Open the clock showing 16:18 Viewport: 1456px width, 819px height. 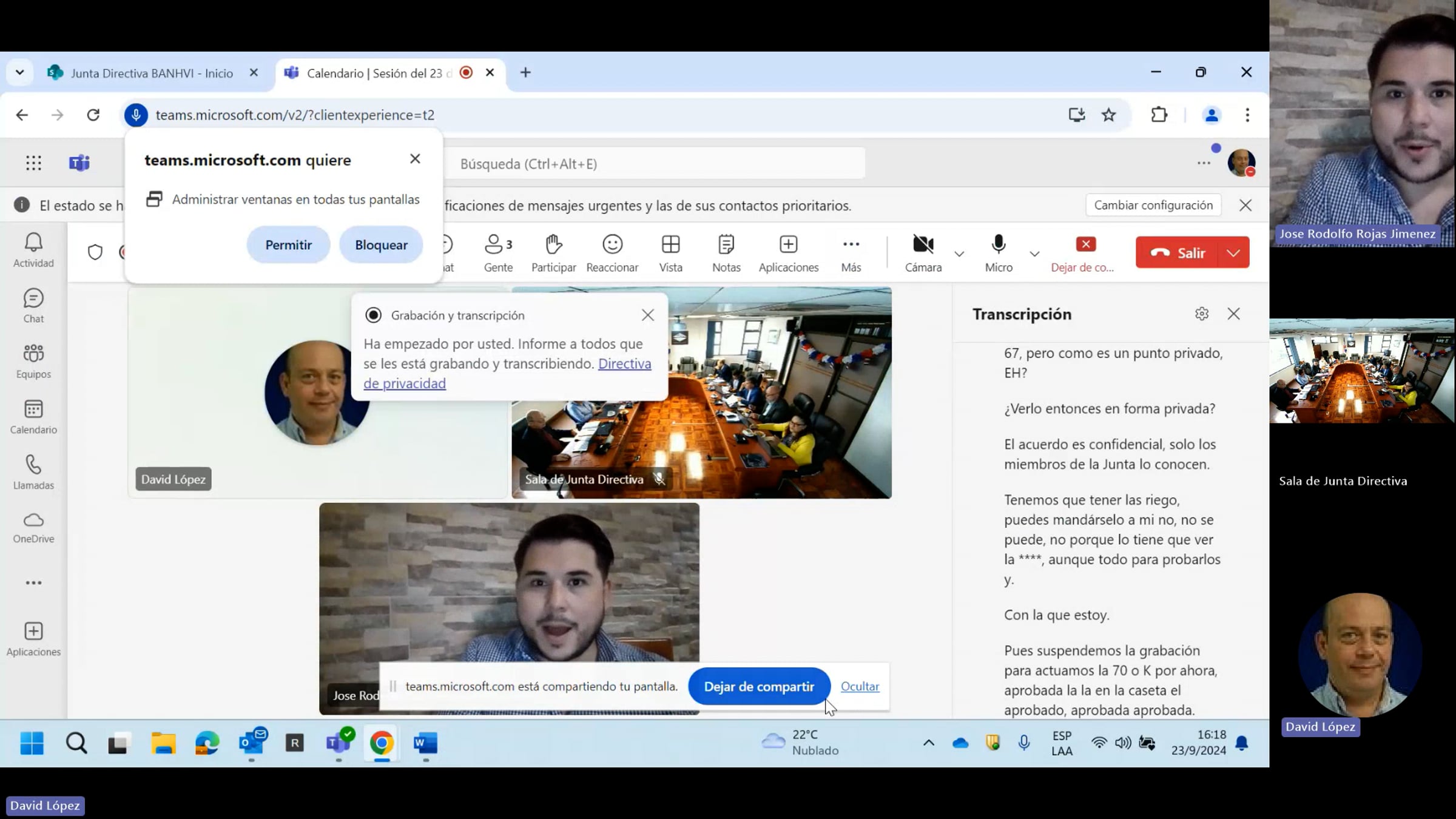pyautogui.click(x=1198, y=743)
